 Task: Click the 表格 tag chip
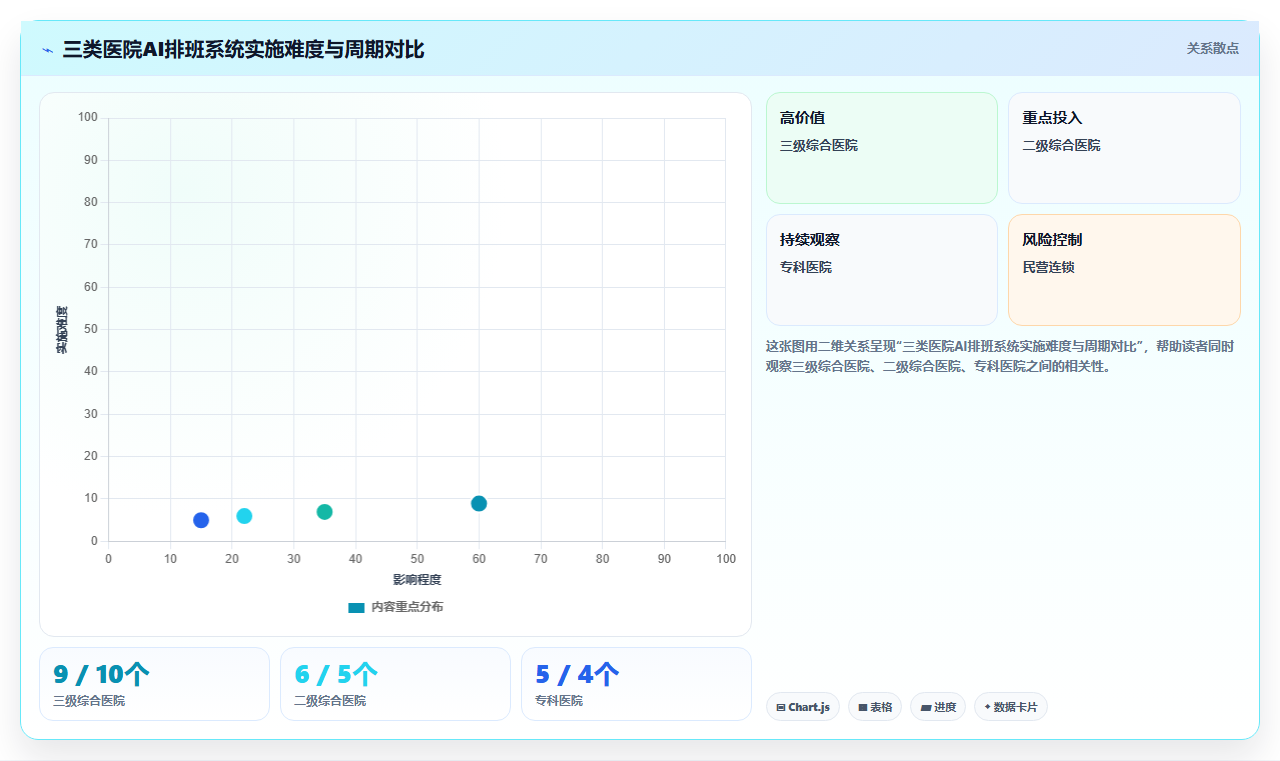click(875, 707)
